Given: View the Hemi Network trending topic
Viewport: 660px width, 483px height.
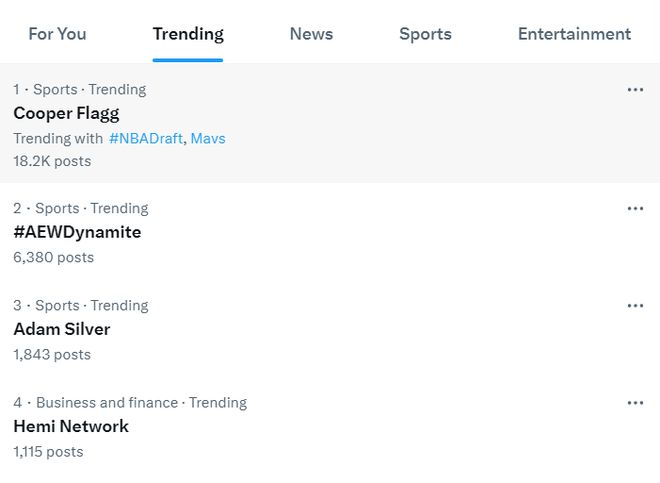Looking at the screenshot, I should [x=71, y=426].
